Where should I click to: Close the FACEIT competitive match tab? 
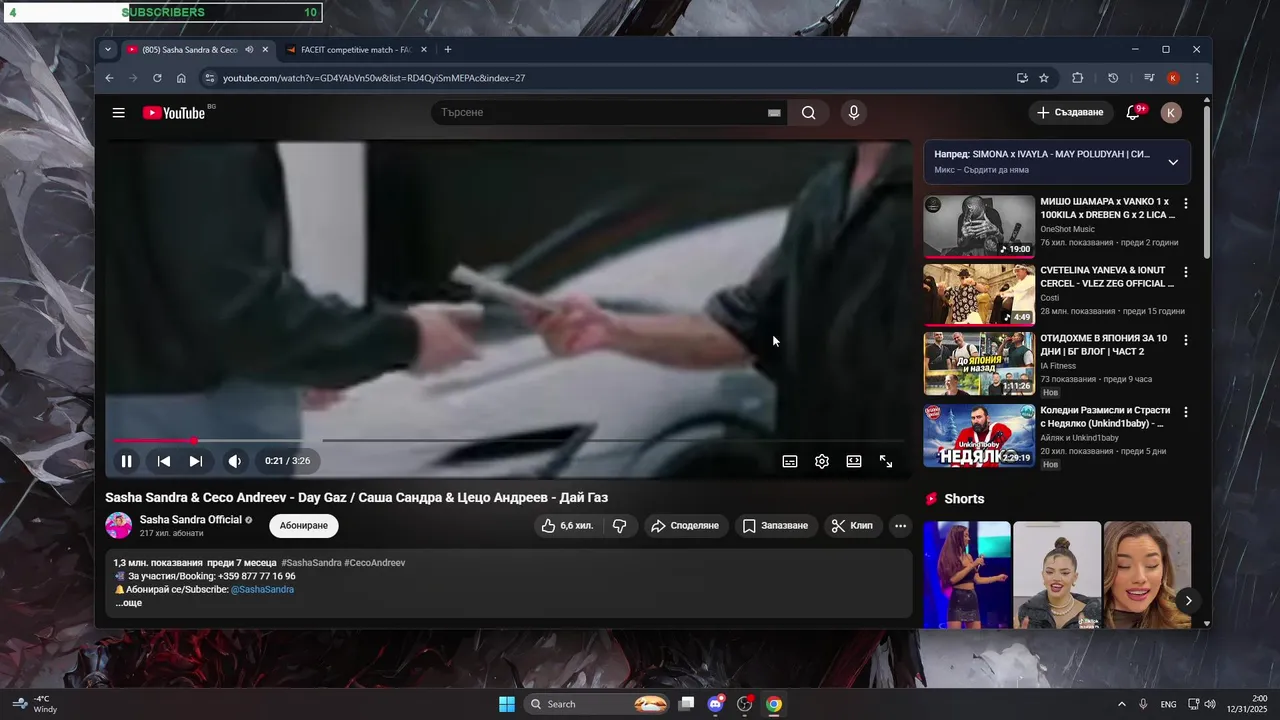click(x=424, y=50)
